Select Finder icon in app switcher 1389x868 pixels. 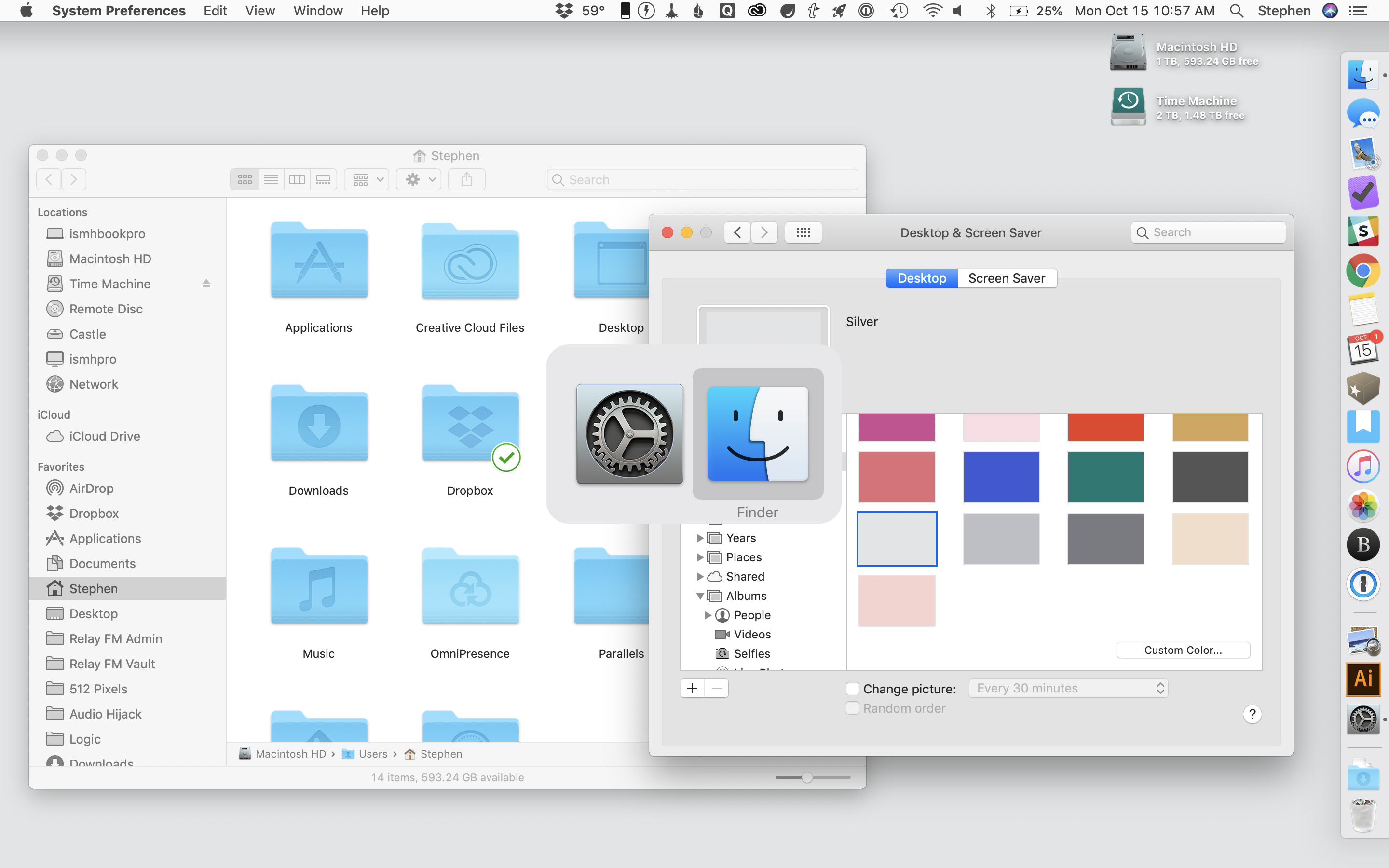tap(758, 434)
